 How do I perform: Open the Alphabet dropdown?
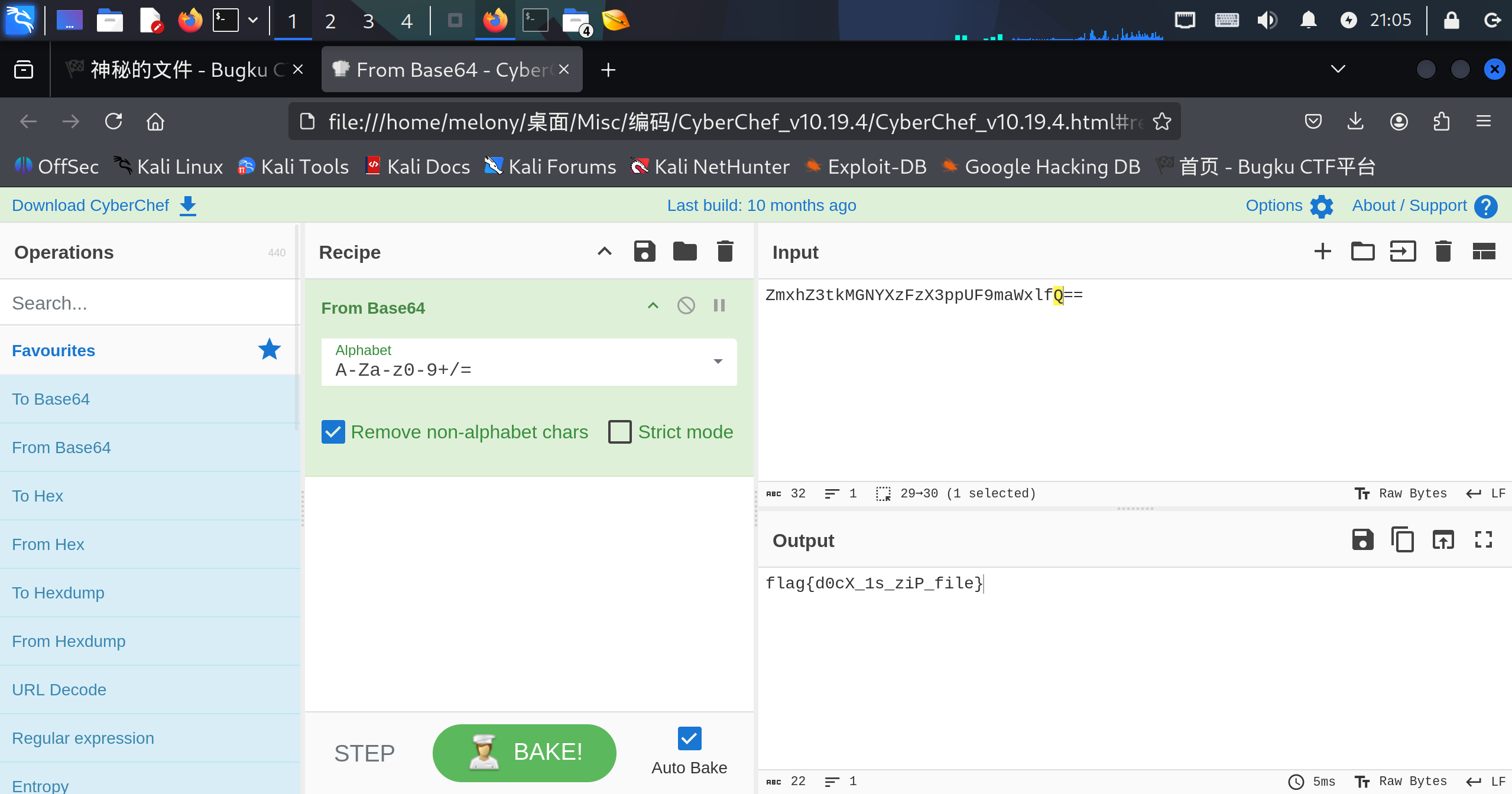718,362
